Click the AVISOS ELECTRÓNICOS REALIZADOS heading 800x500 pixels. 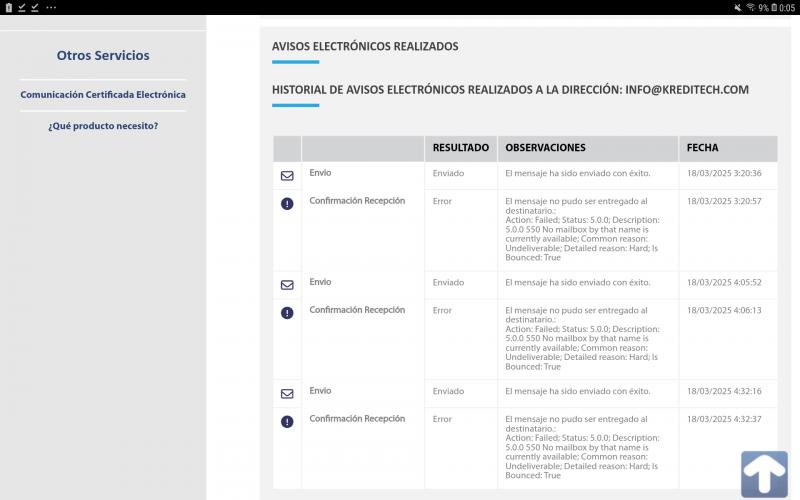click(x=365, y=46)
